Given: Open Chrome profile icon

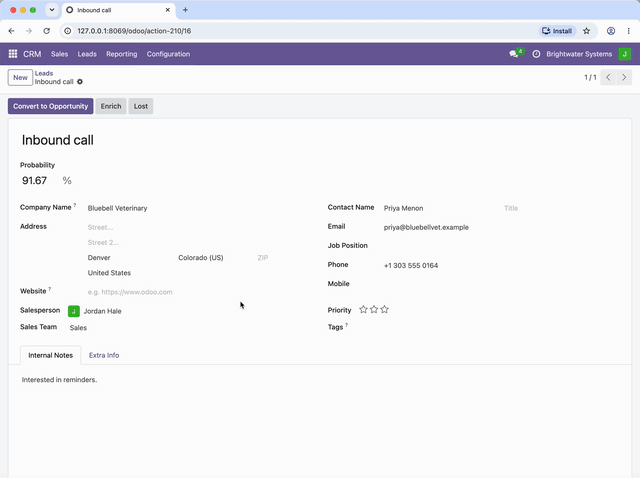Looking at the screenshot, I should click(611, 31).
